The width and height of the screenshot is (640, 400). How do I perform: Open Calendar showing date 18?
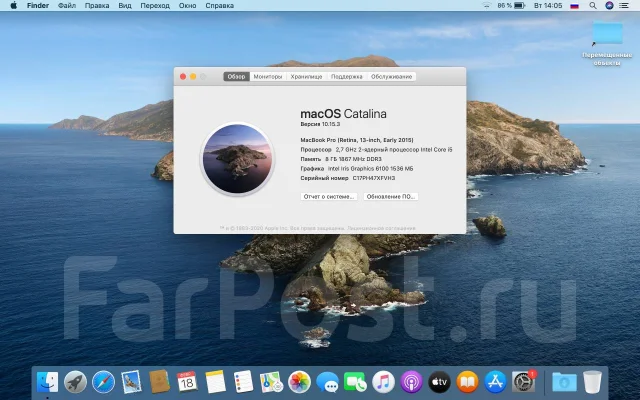[187, 382]
